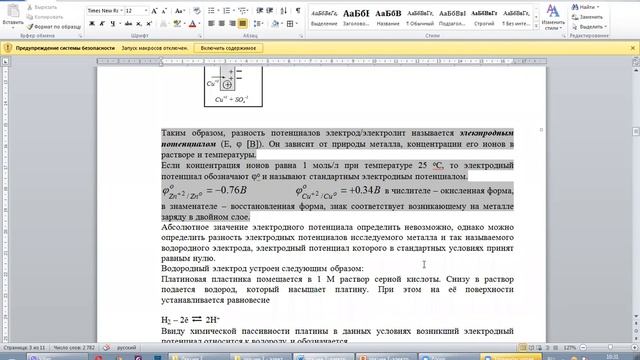
Task: Increase paragraph indent
Action: point(270,11)
